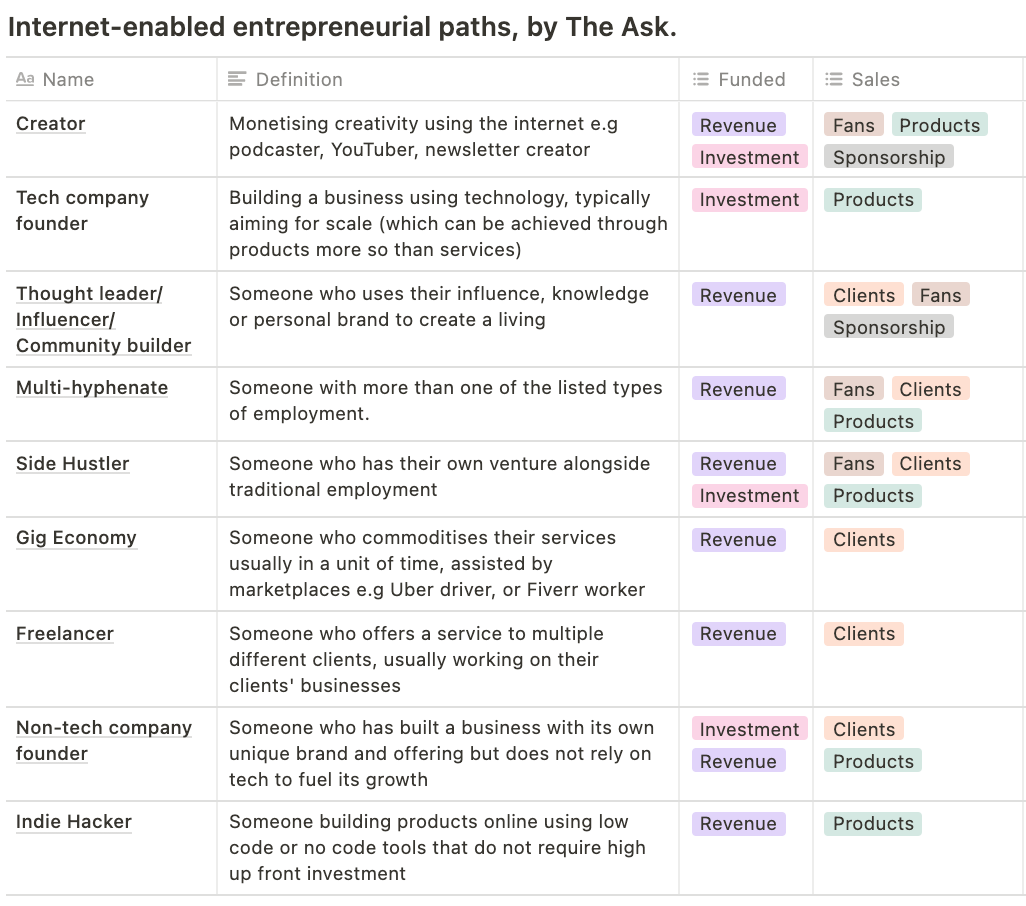The width and height of the screenshot is (1026, 906).
Task: Select the Investment tag in Tech company founder row
Action: click(748, 199)
